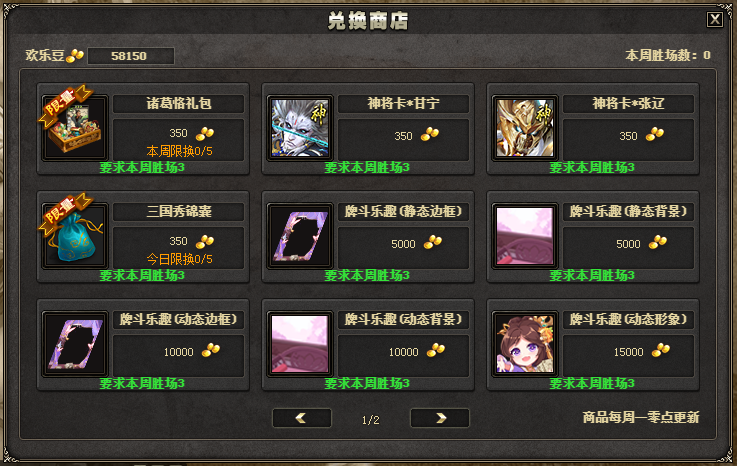The image size is (737, 466).
Task: Go to the next shop page arrow
Action: (x=440, y=418)
